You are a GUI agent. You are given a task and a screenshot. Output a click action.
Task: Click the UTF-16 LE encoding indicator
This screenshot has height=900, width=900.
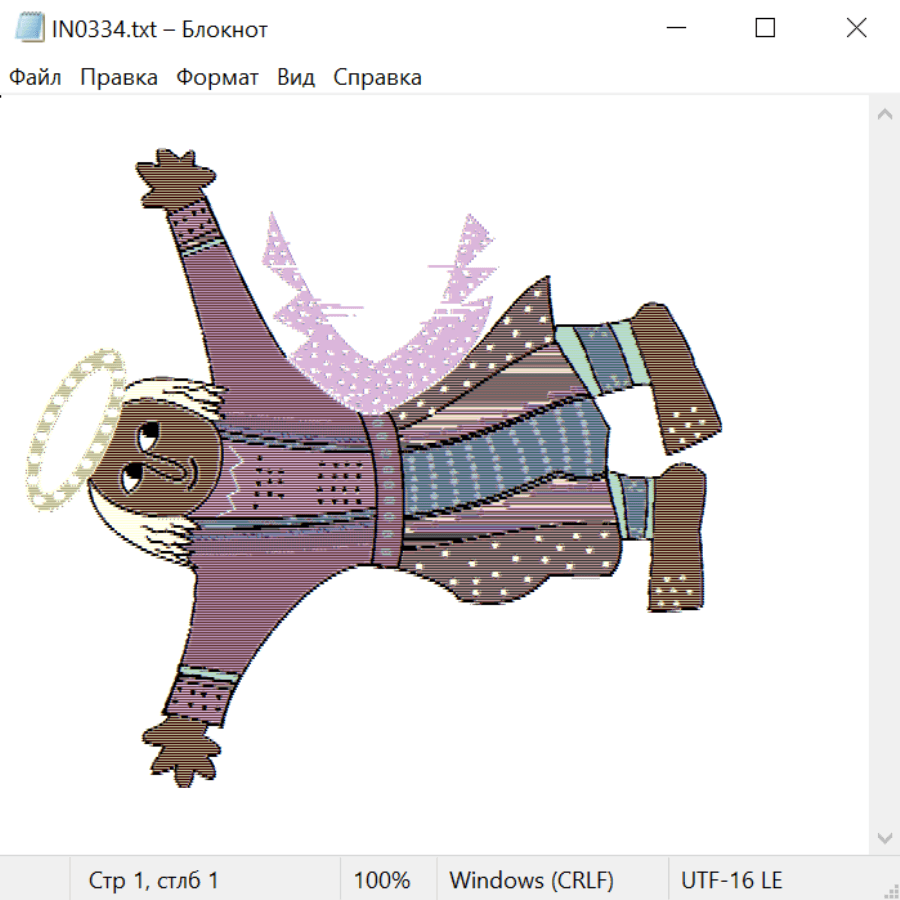(731, 881)
